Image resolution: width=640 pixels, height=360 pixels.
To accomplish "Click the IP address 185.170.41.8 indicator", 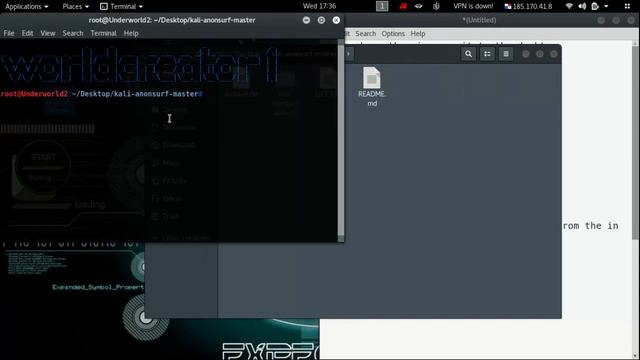I will (x=528, y=6).
